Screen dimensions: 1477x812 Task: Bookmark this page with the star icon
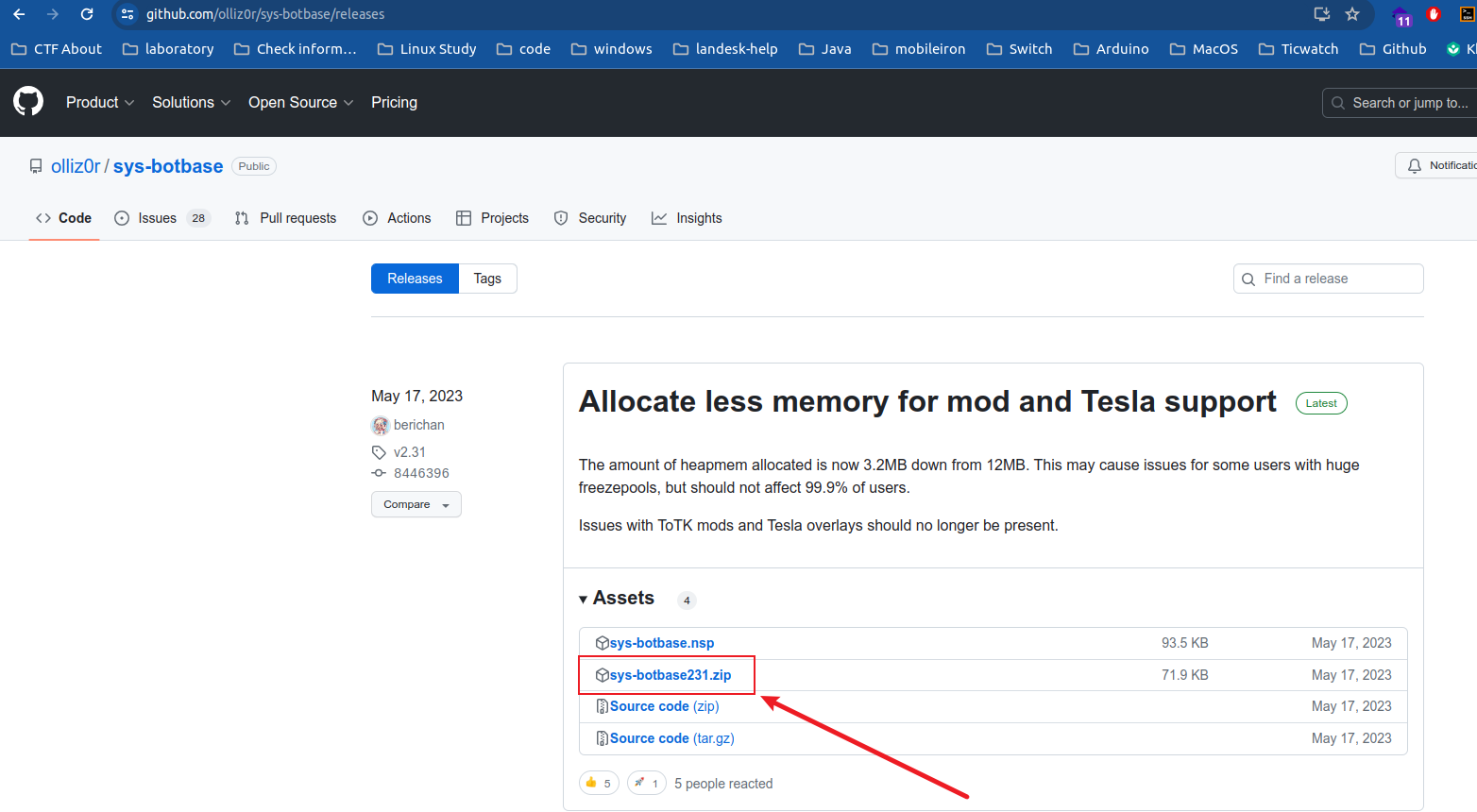tap(1352, 14)
